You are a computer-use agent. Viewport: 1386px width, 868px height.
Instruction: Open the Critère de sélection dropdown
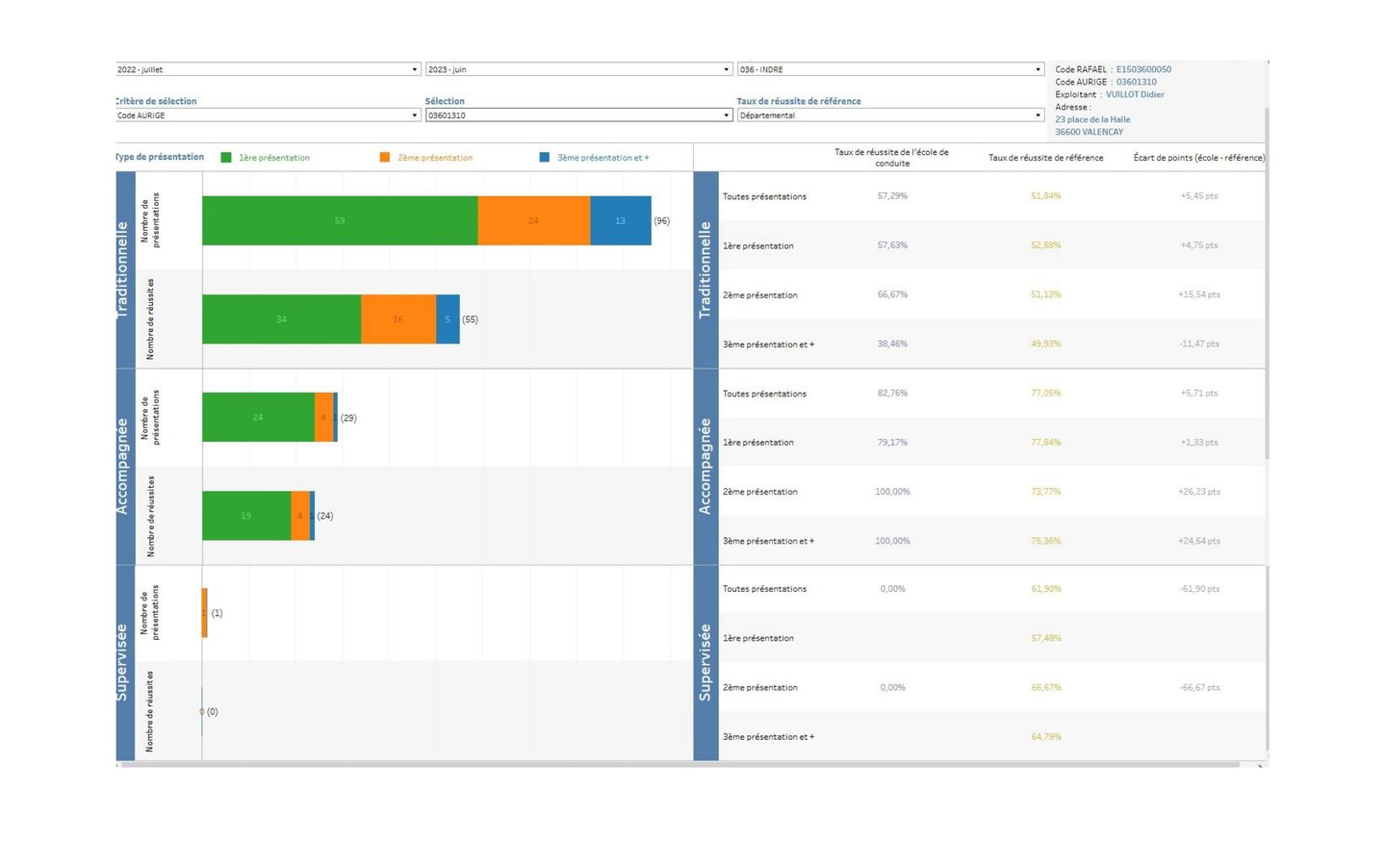268,115
